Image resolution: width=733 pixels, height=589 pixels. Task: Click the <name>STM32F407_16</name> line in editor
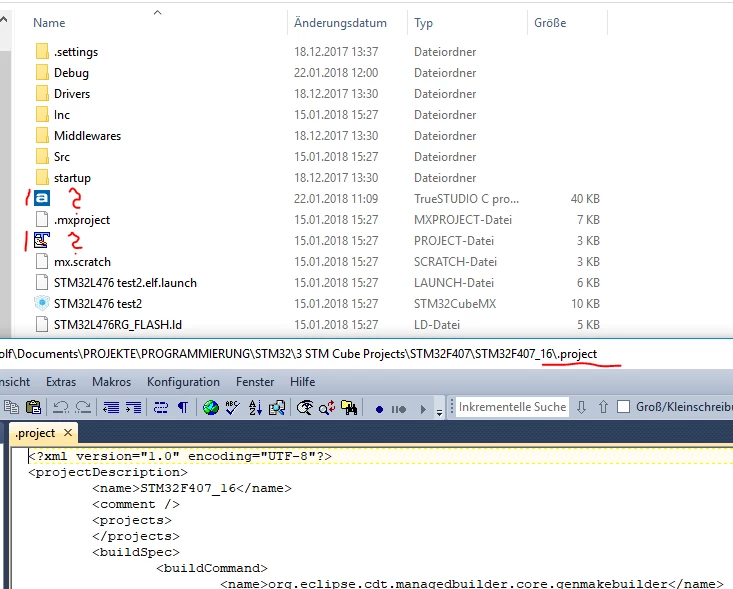pos(192,488)
